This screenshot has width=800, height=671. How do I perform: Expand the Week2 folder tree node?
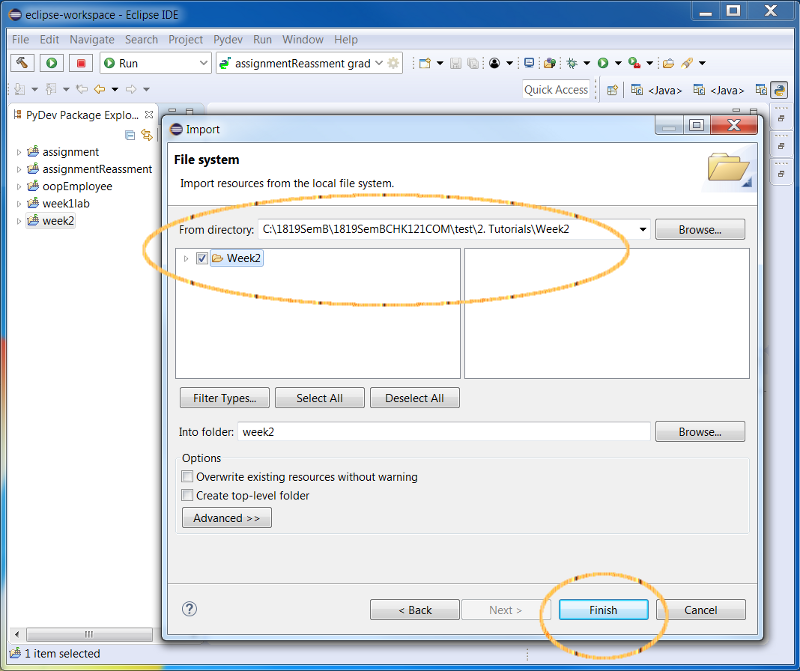tap(186, 259)
